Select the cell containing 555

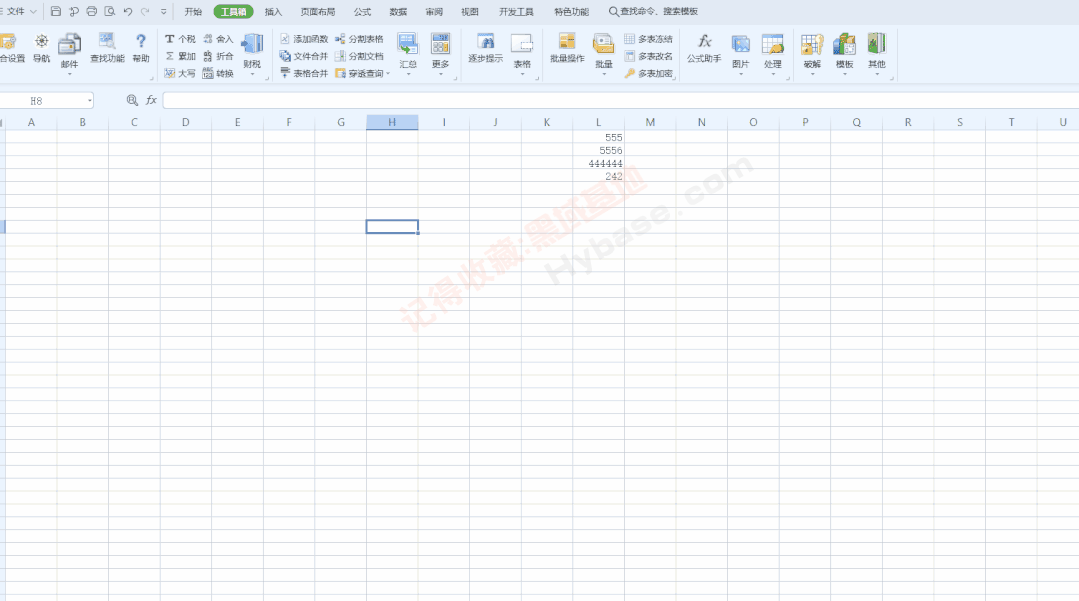tap(599, 137)
